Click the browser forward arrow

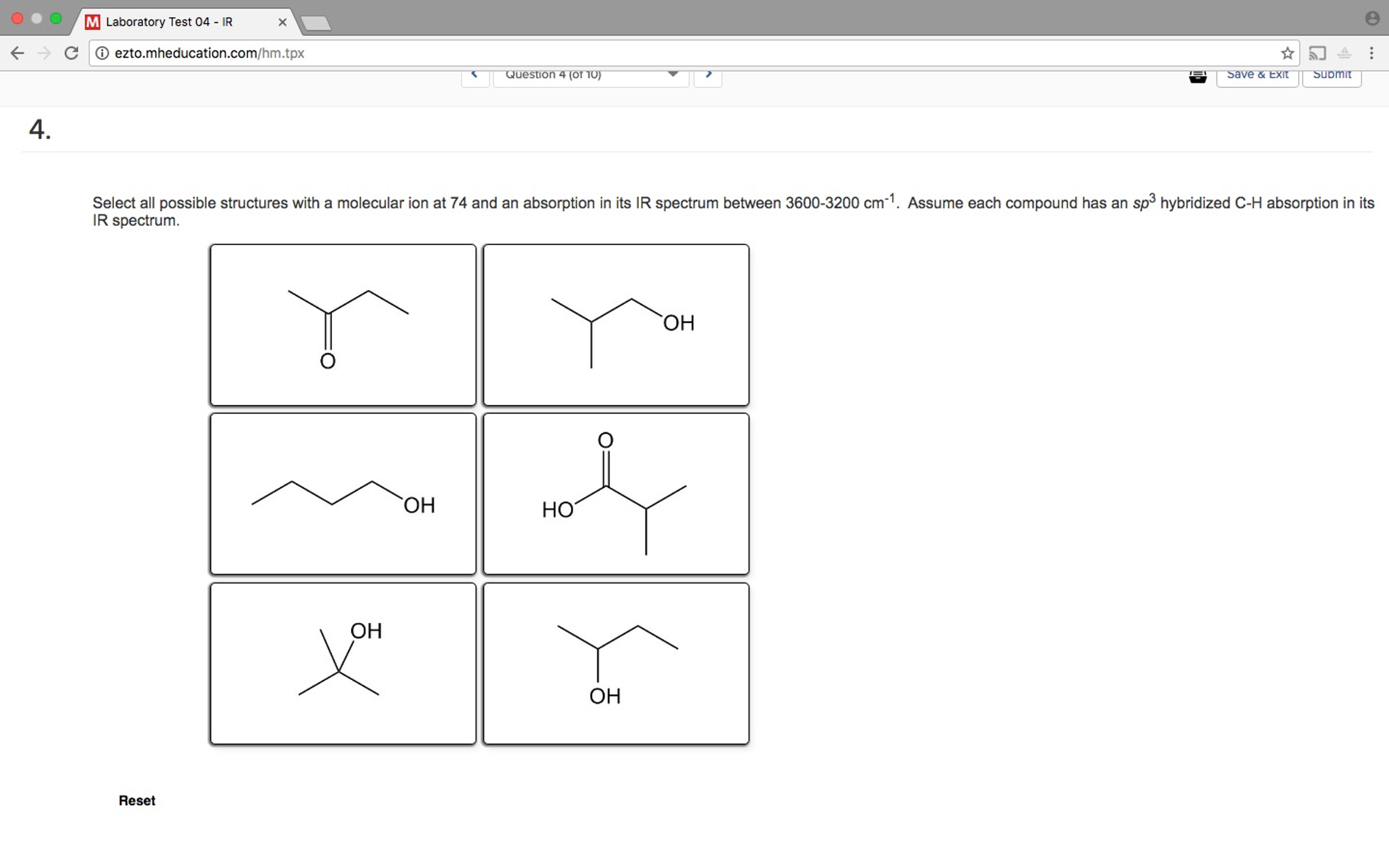coord(43,53)
